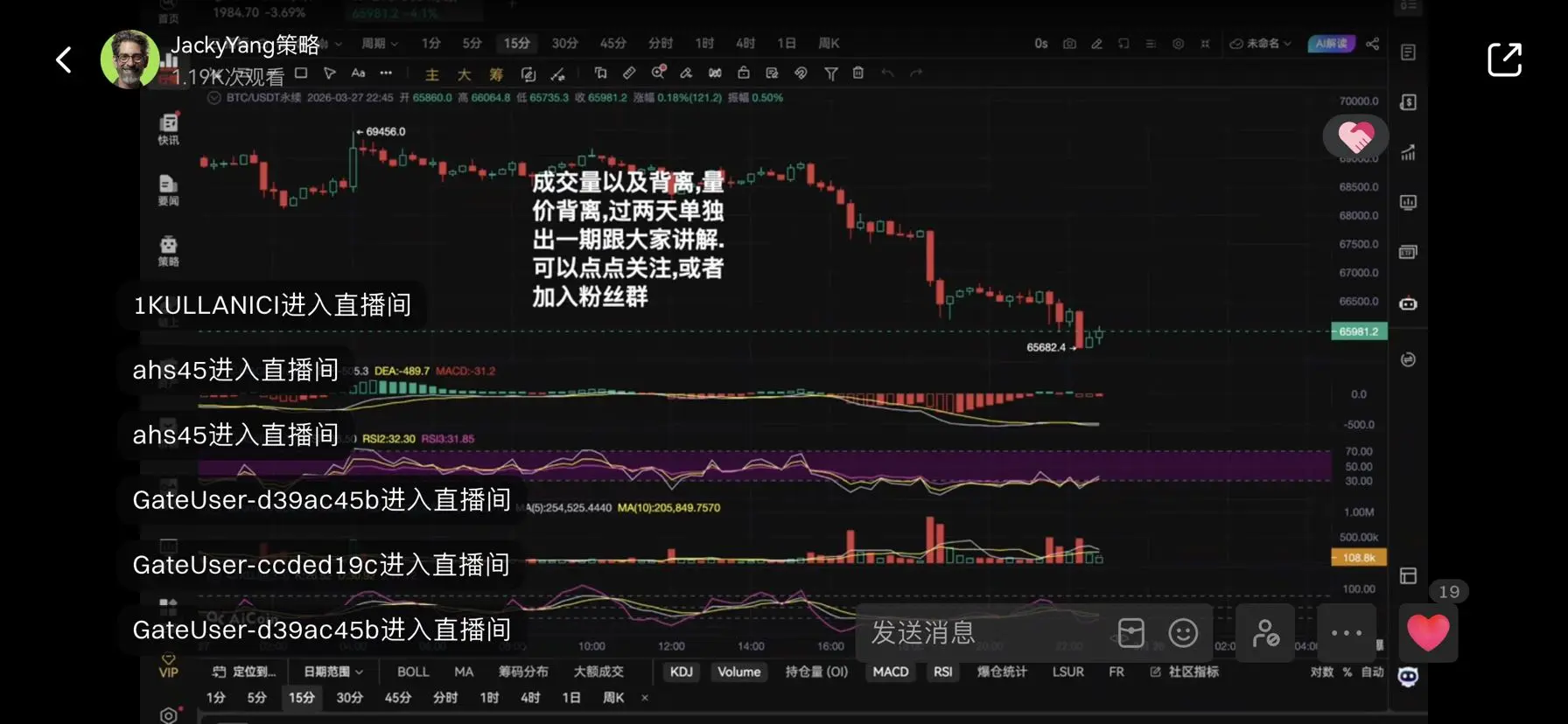
Task: Set price scale to 自动 auto
Action: (x=1372, y=672)
